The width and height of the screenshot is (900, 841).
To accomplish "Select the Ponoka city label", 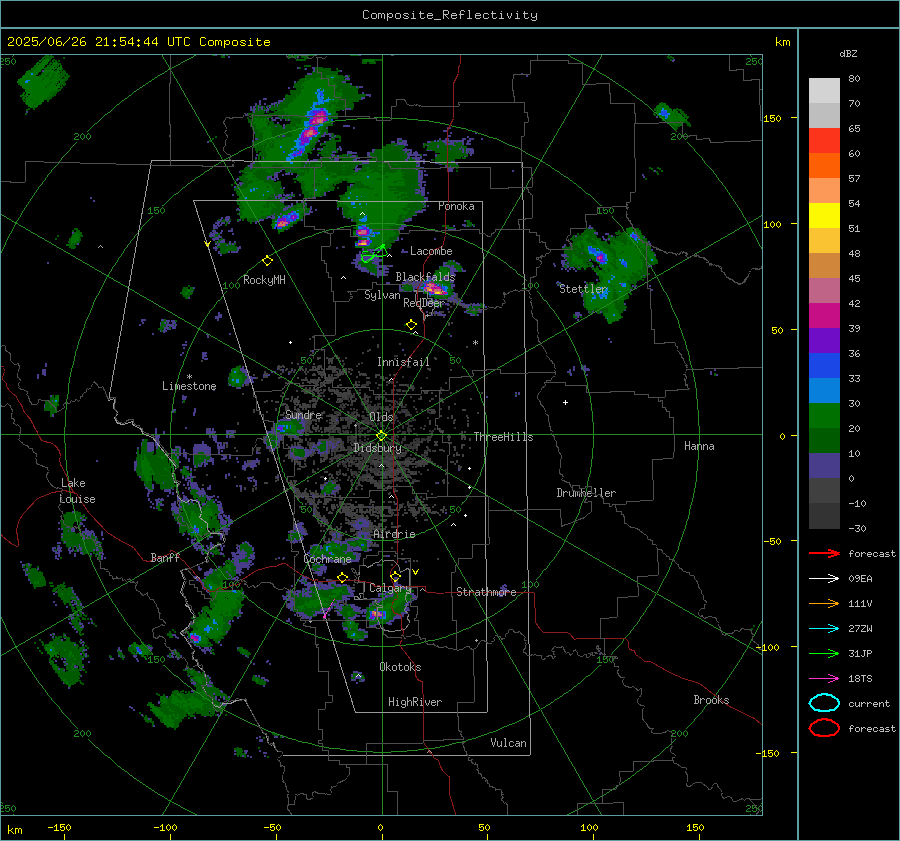I will pos(456,206).
